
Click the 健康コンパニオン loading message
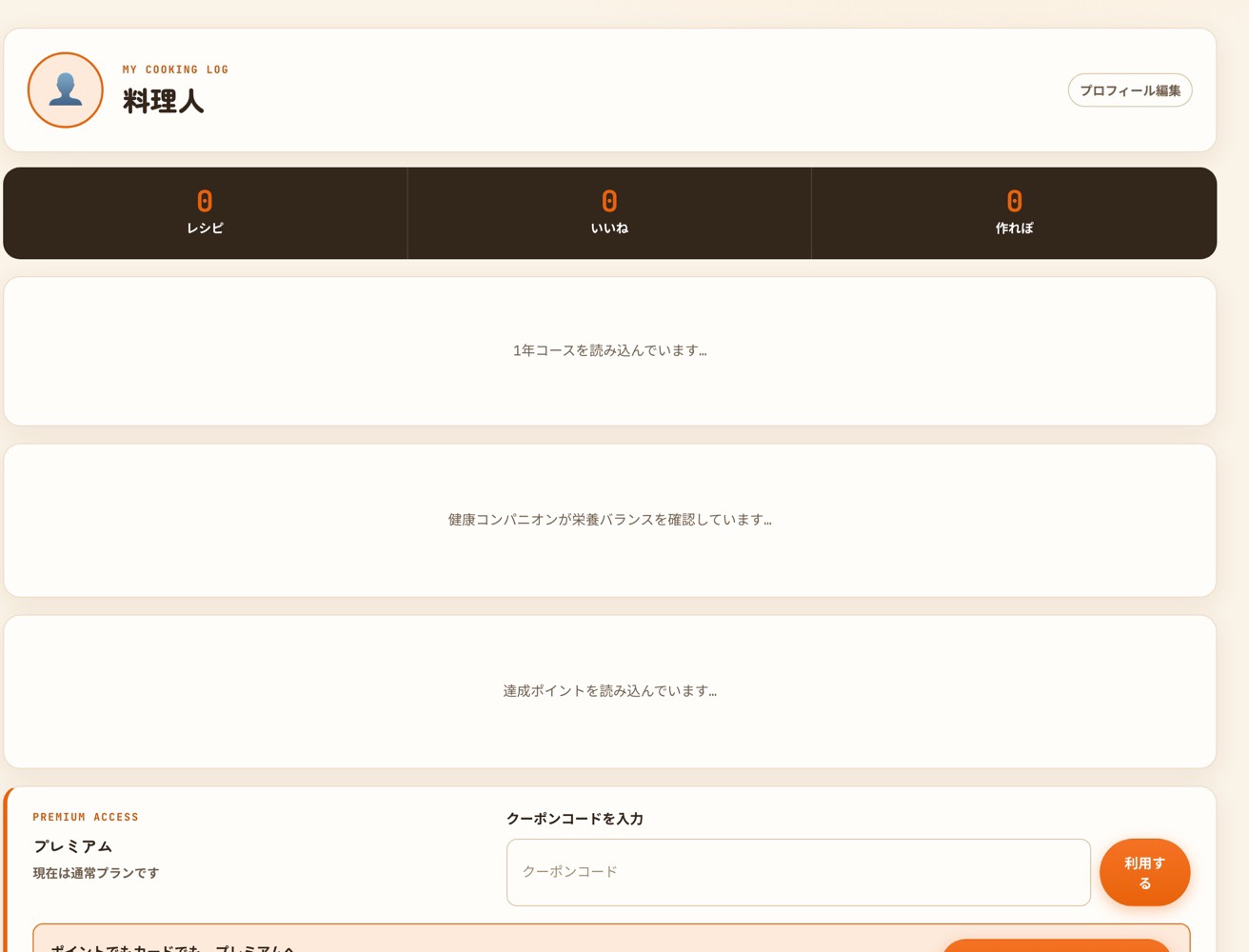pyautogui.click(x=610, y=520)
